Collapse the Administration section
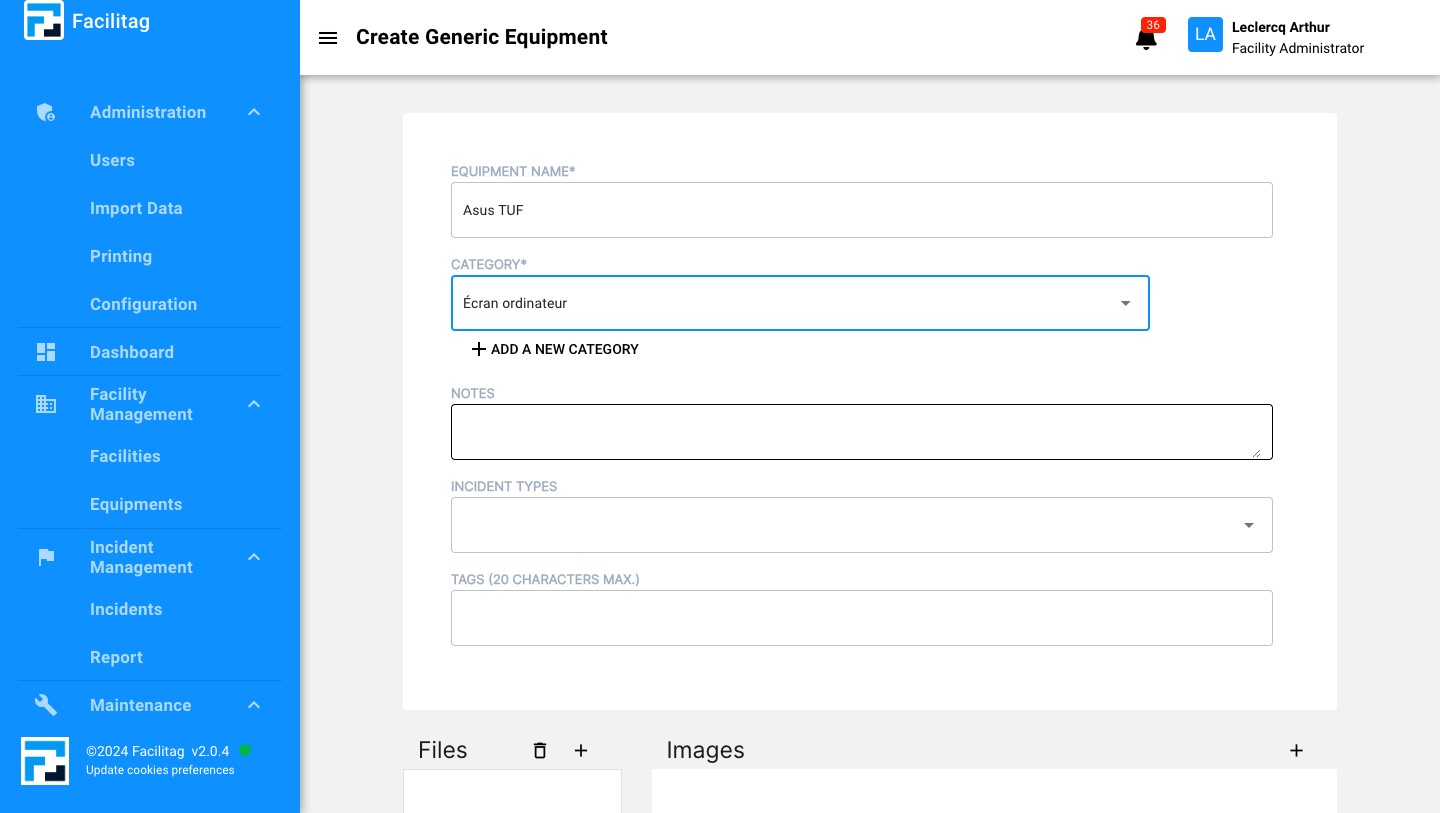1440x813 pixels. click(254, 113)
